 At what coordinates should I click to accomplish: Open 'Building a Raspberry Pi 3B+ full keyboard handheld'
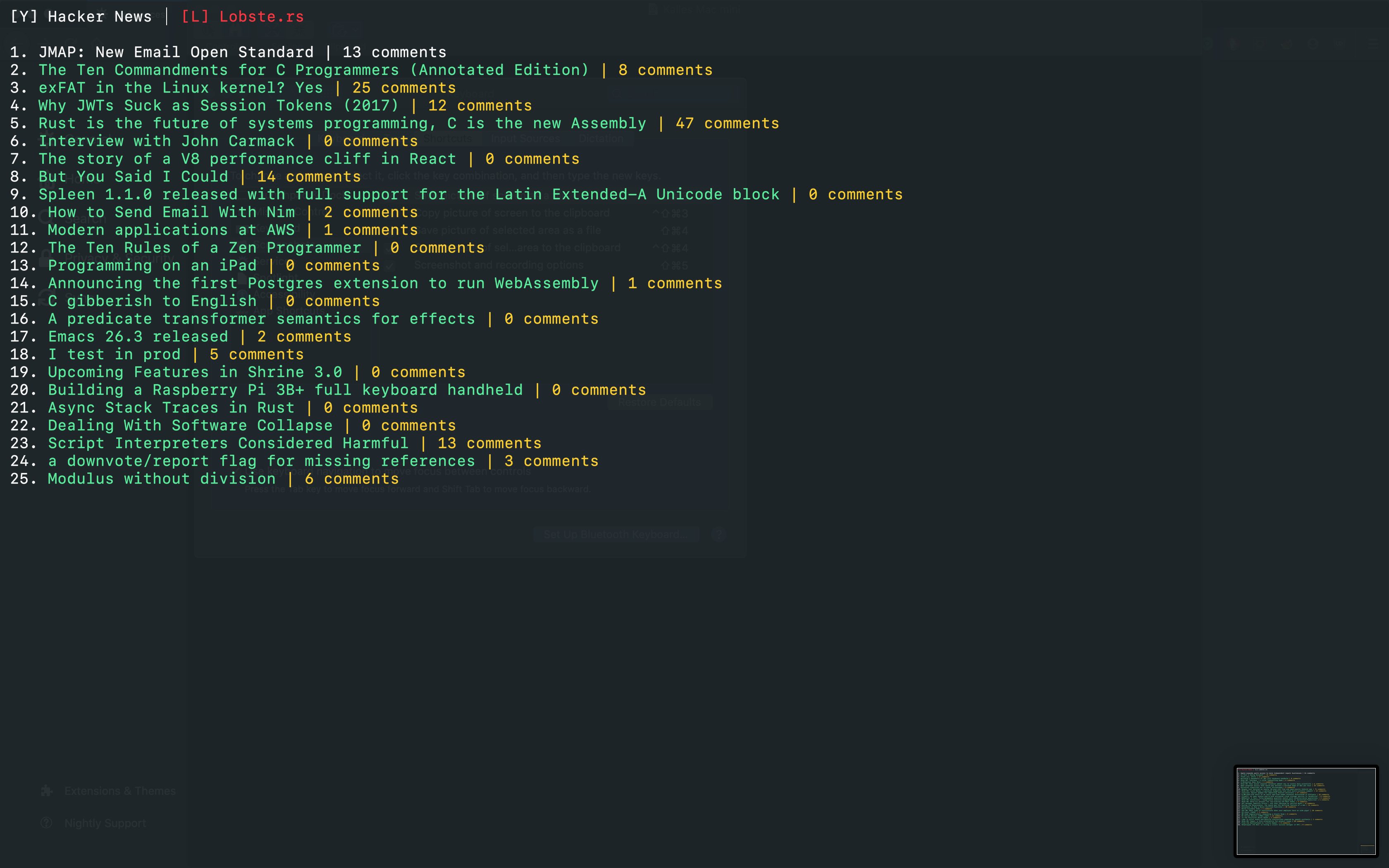pos(285,390)
